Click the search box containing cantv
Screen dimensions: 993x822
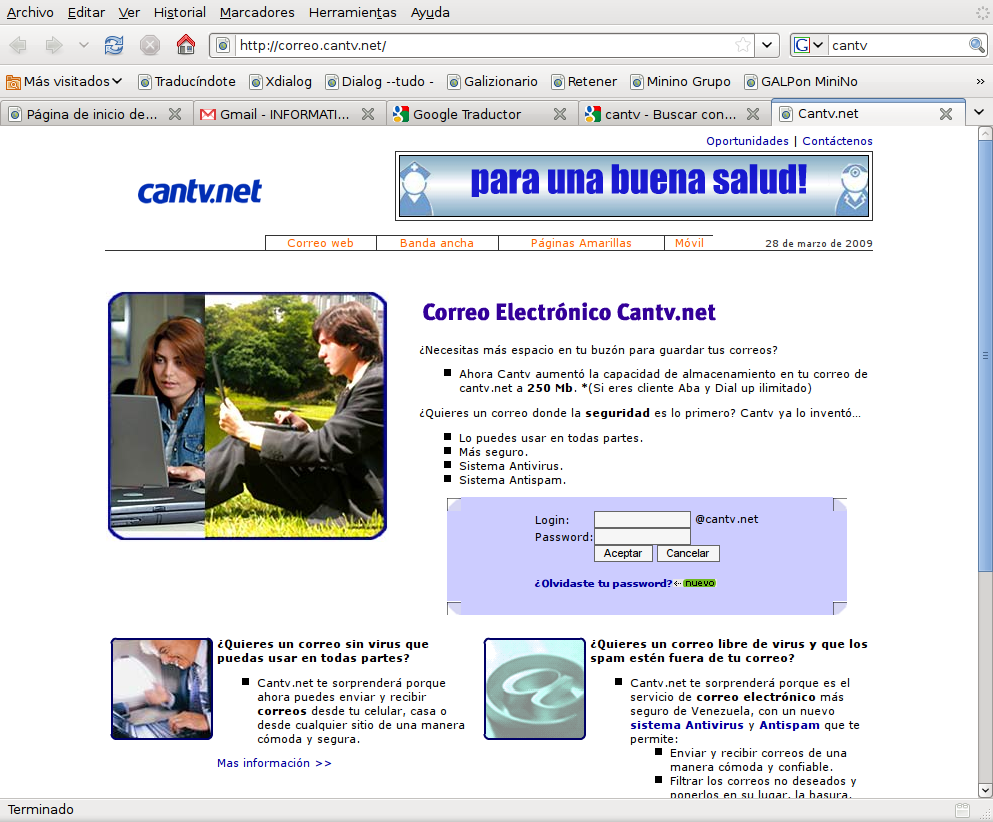pyautogui.click(x=898, y=45)
